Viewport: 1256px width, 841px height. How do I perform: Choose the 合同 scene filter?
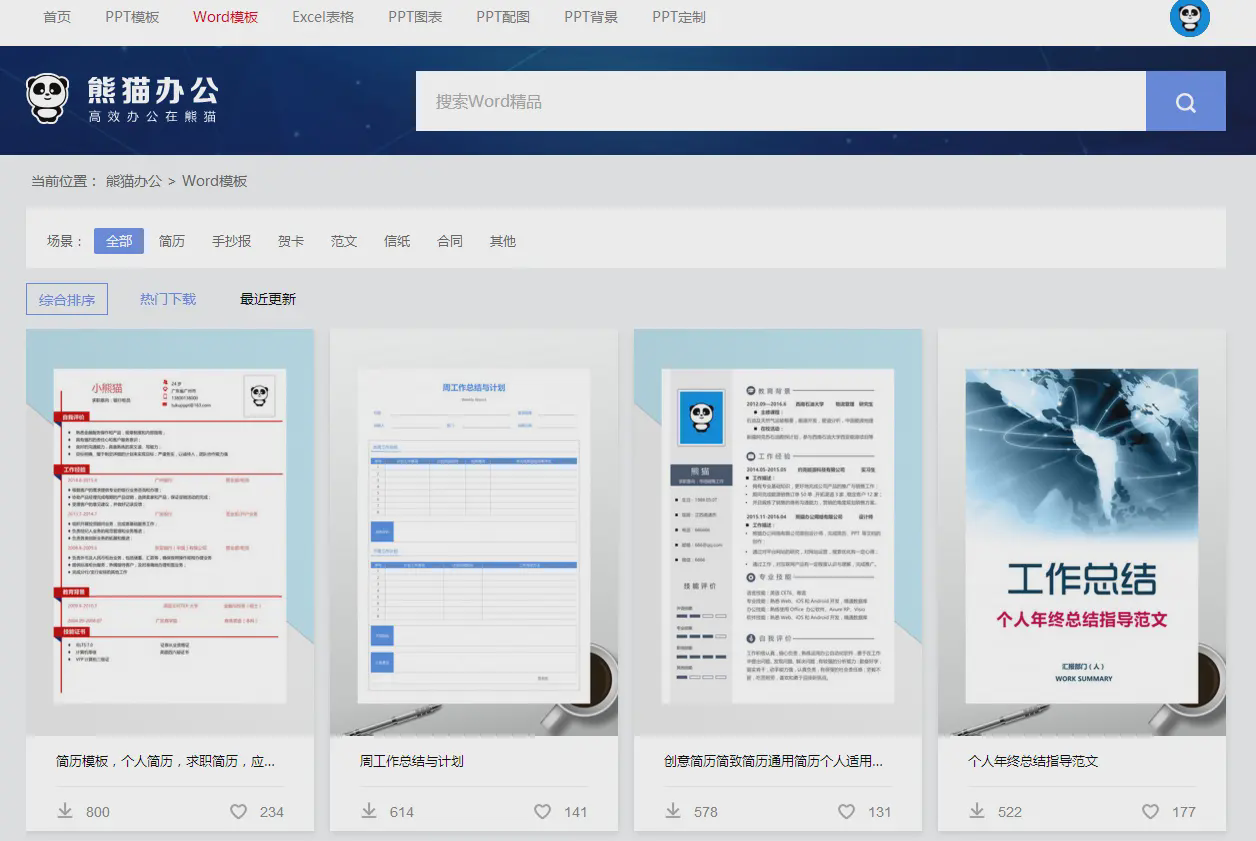pyautogui.click(x=450, y=241)
